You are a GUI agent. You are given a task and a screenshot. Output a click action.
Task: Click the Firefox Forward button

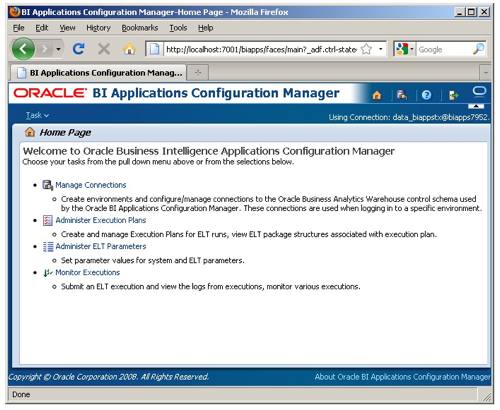(44, 50)
